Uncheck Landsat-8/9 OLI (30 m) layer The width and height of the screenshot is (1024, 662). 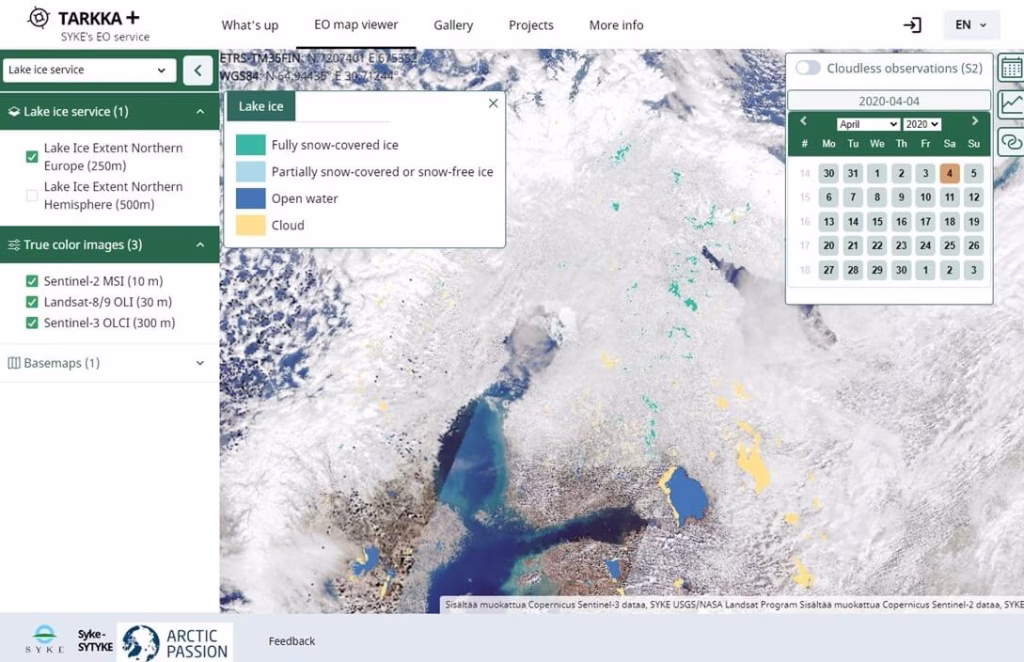tap(31, 302)
